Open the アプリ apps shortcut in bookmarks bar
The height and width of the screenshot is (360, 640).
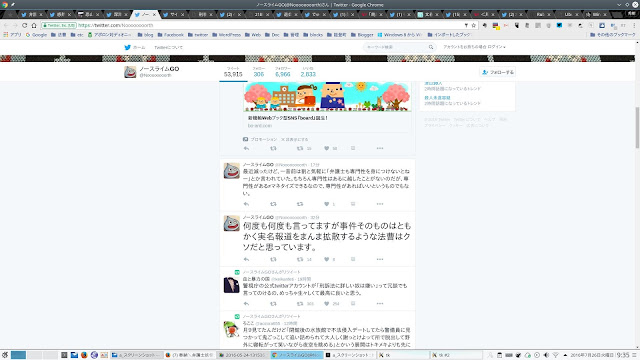pyautogui.click(x=12, y=35)
